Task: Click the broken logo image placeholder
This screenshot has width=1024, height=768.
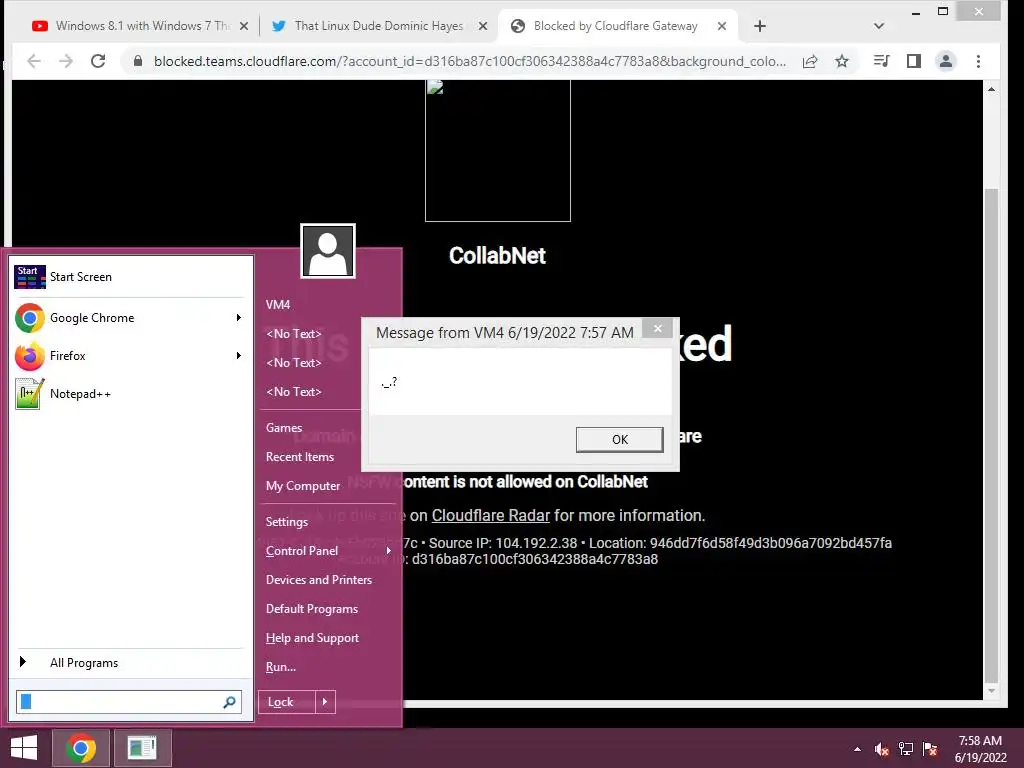Action: click(x=498, y=151)
